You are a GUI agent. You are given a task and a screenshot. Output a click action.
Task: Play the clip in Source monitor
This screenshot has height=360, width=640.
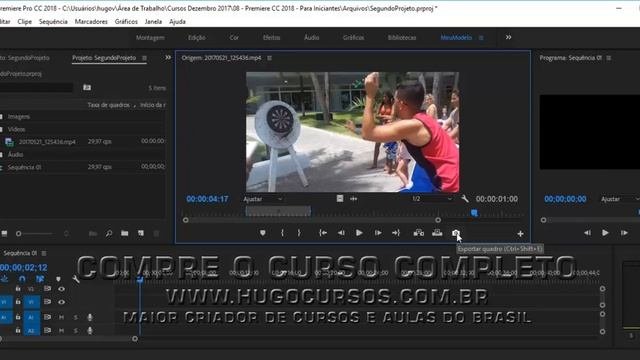tap(359, 233)
